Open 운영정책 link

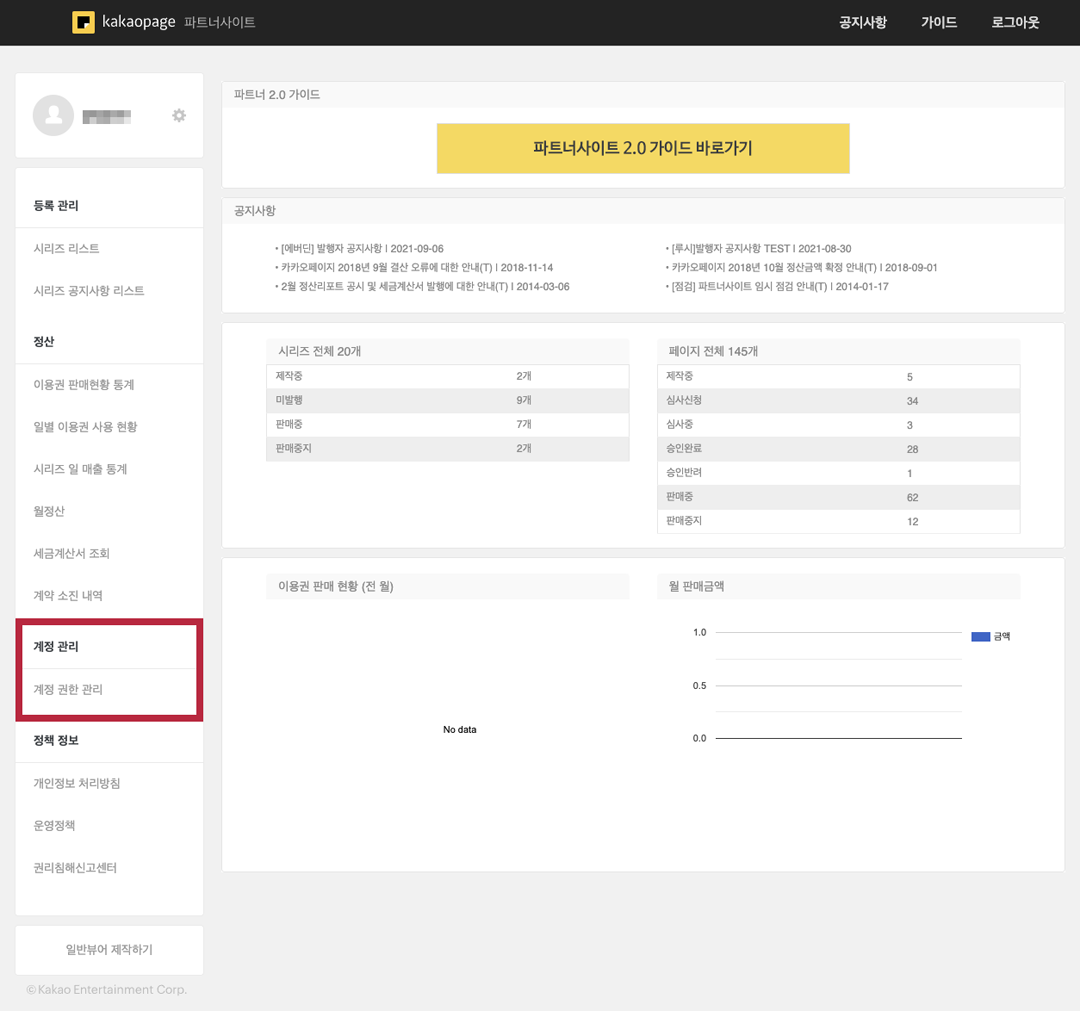point(54,825)
